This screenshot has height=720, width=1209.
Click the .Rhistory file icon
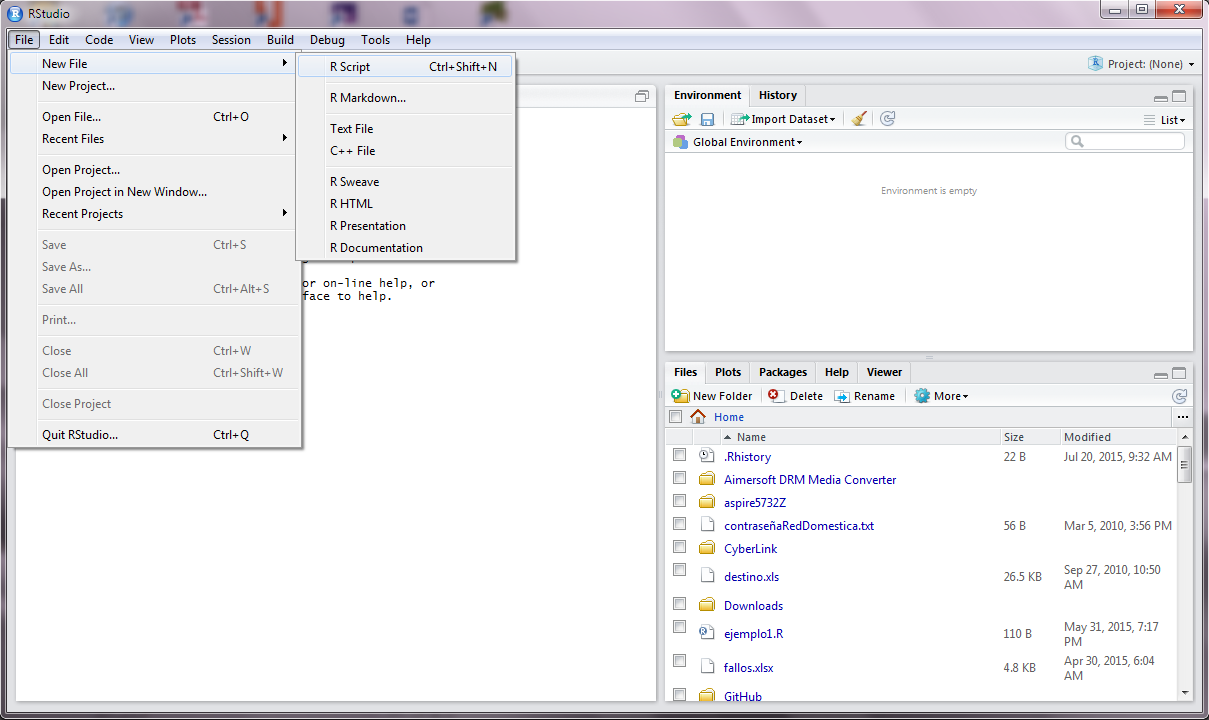pyautogui.click(x=707, y=456)
